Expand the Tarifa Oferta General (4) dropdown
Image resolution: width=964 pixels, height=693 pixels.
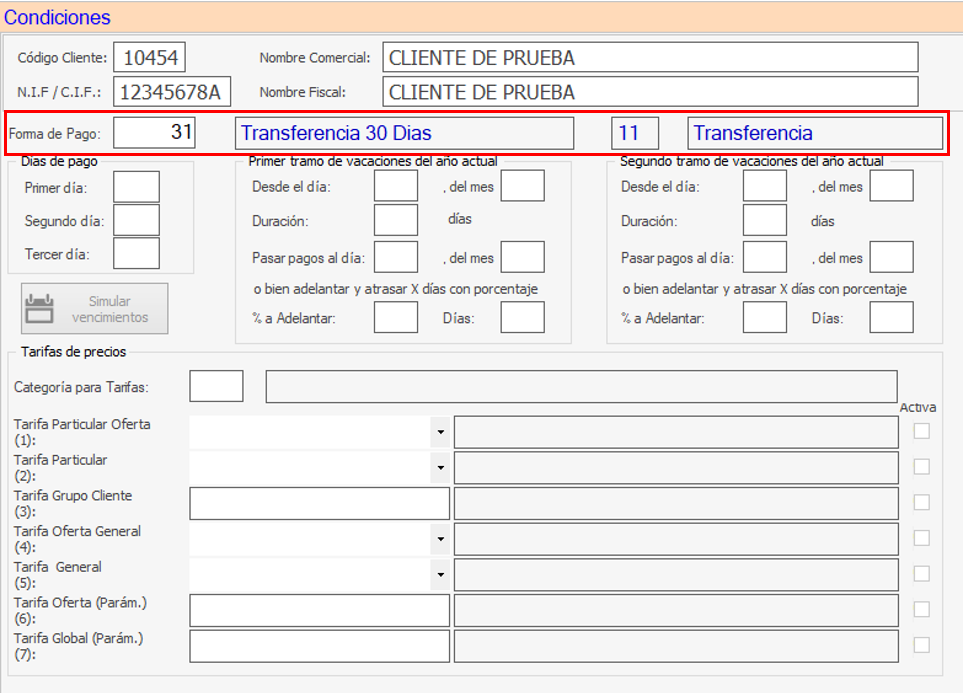[x=441, y=539]
